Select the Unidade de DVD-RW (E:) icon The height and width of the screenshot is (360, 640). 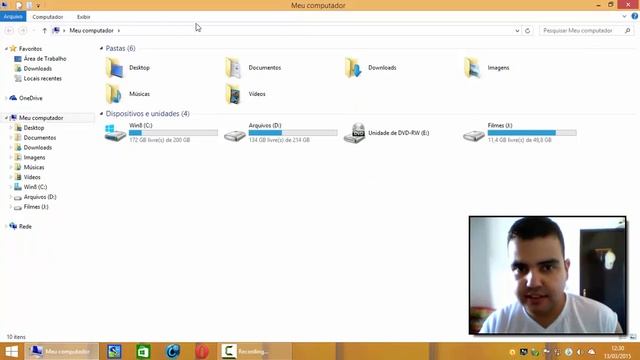click(354, 133)
